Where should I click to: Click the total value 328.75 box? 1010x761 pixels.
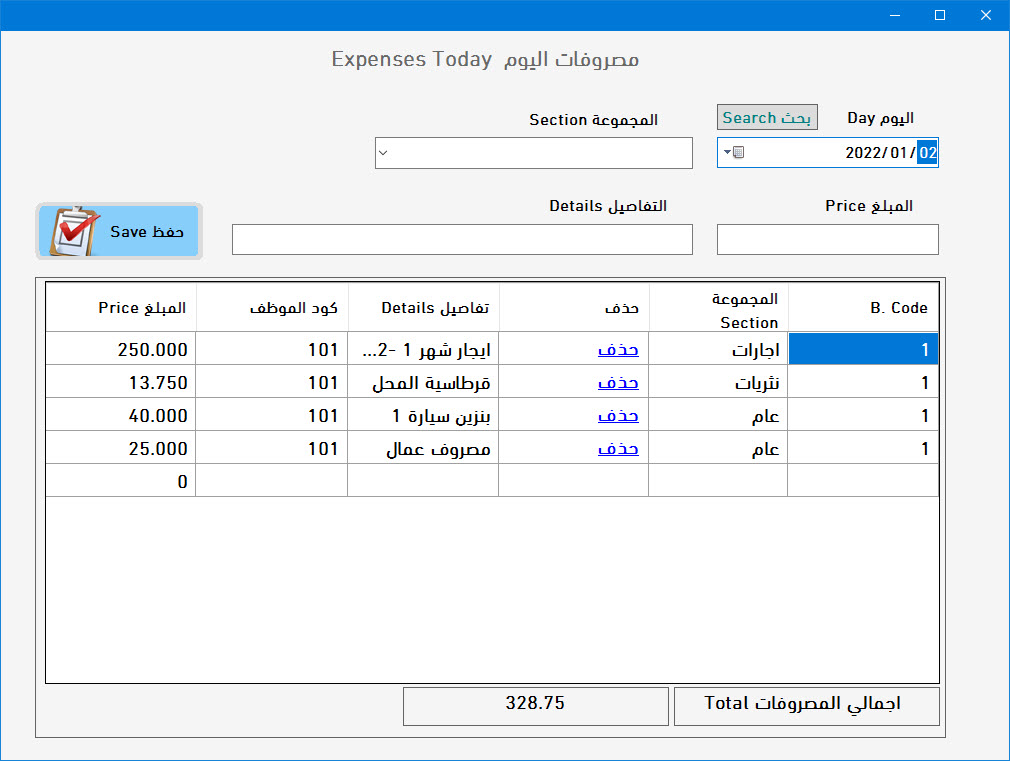[535, 706]
